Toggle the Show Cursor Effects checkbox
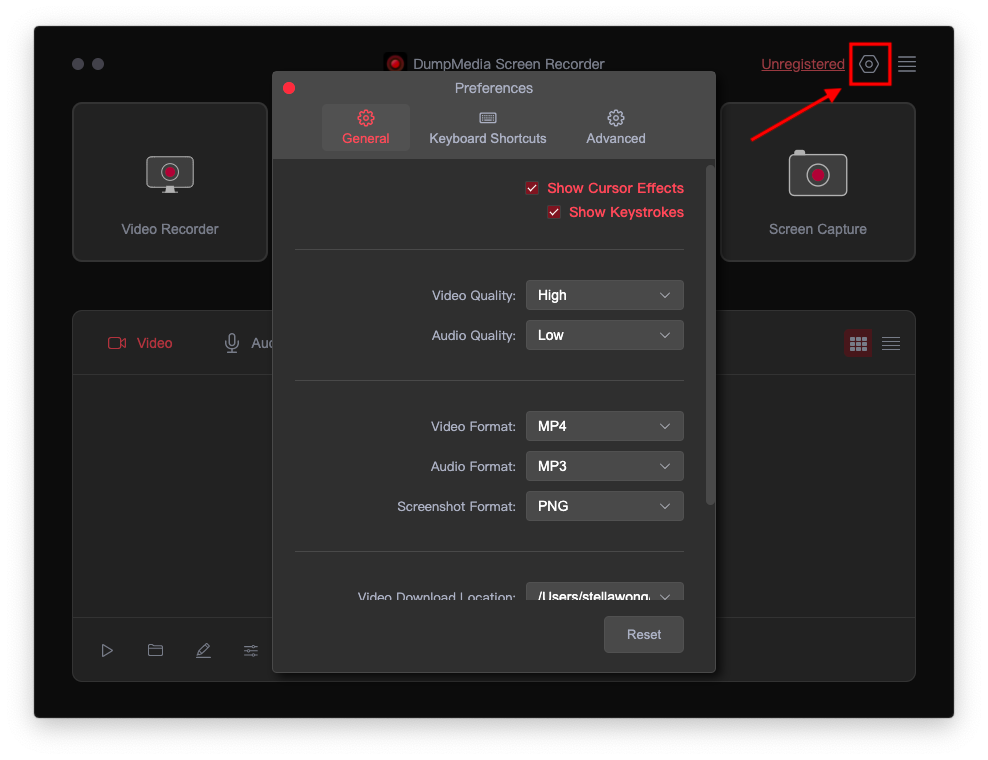This screenshot has height=760, width=988. tap(532, 188)
